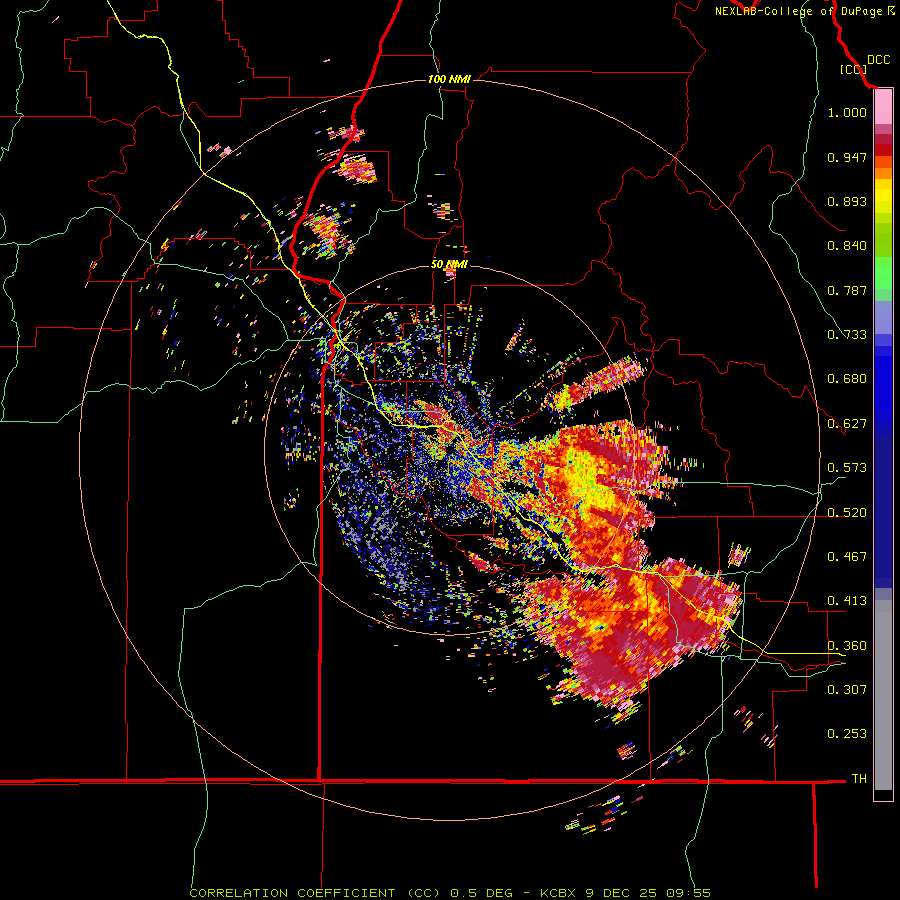Image resolution: width=900 pixels, height=900 pixels.
Task: Select the 0.680 legend value
Action: tap(847, 379)
